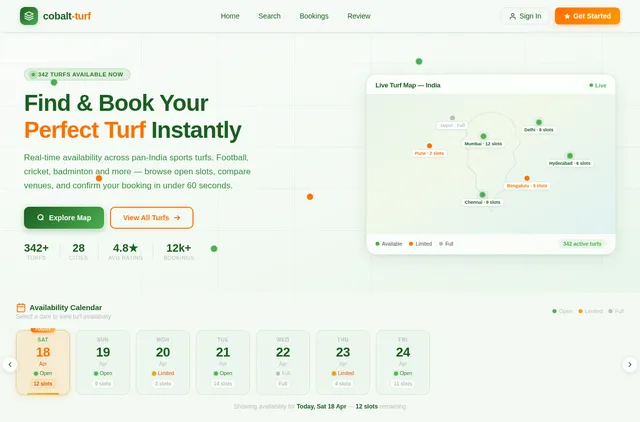
Task: Click the 28 Cities stat
Action: coord(78,251)
